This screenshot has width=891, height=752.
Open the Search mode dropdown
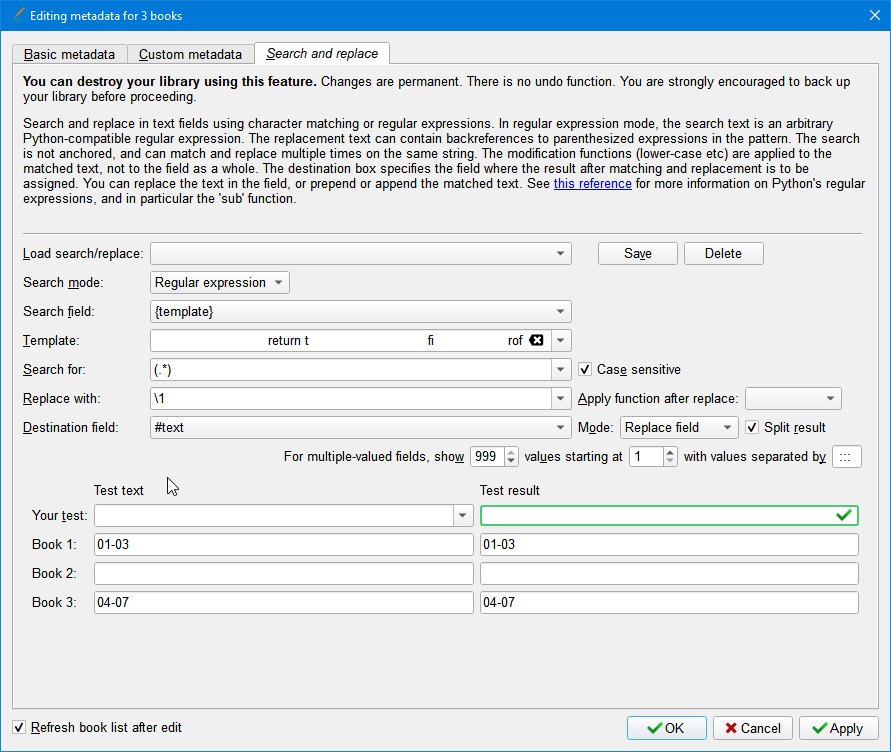pos(220,283)
